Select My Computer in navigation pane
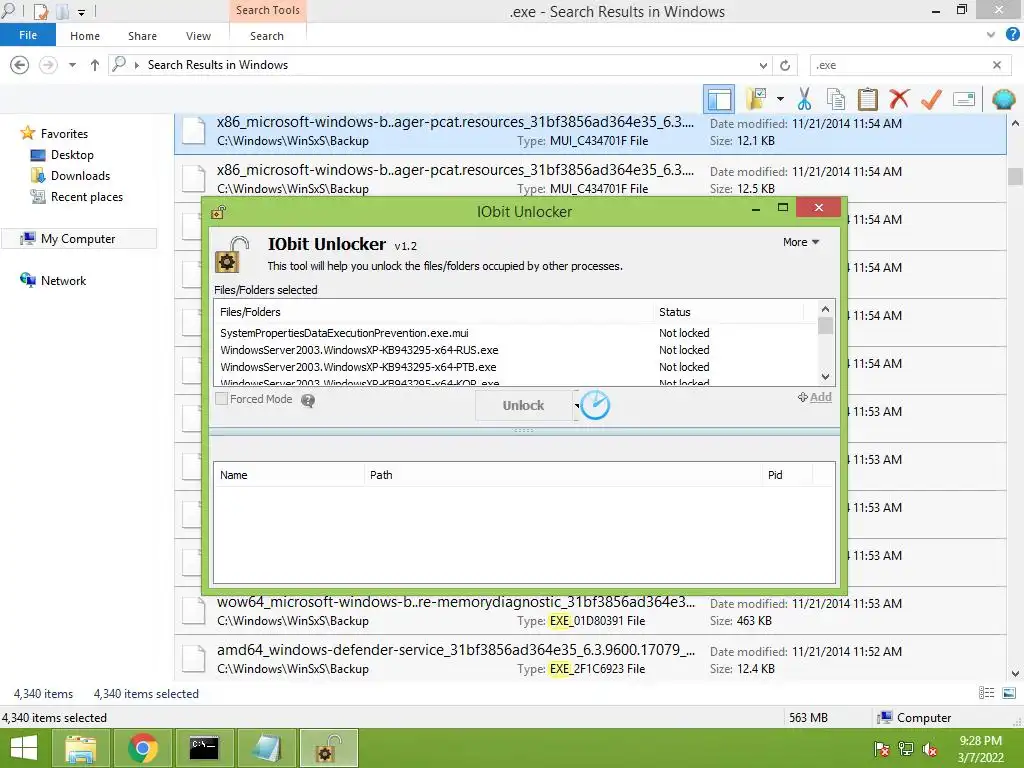This screenshot has height=768, width=1024. (78, 239)
